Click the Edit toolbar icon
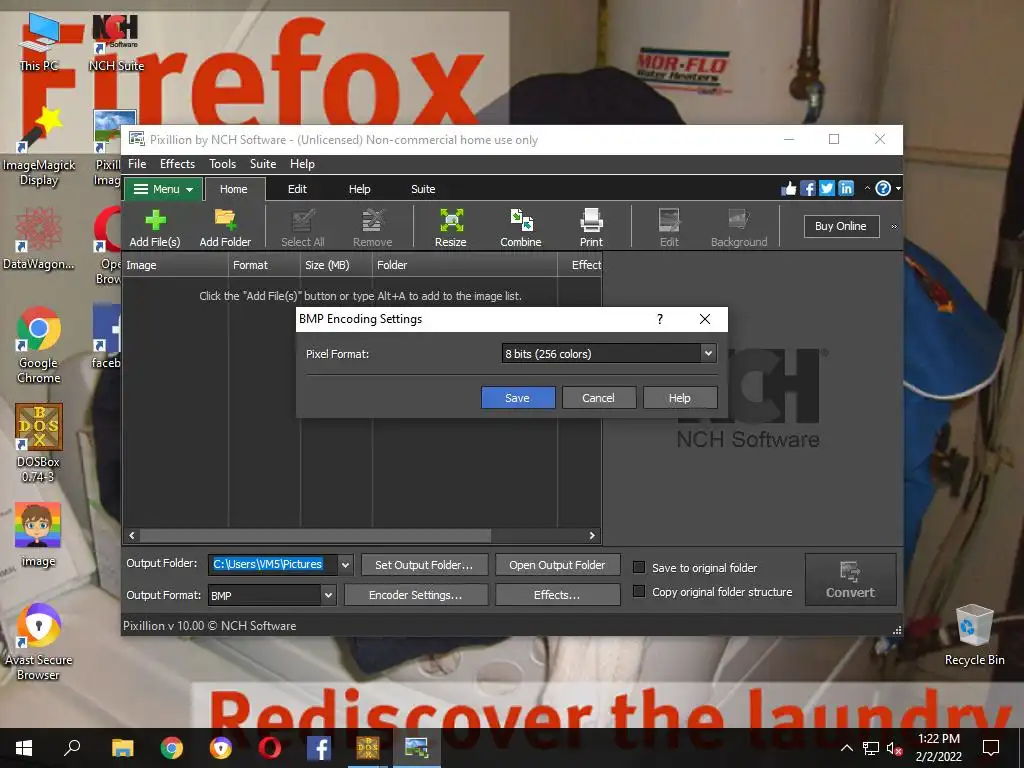Screen dimensions: 1024x768 669,228
